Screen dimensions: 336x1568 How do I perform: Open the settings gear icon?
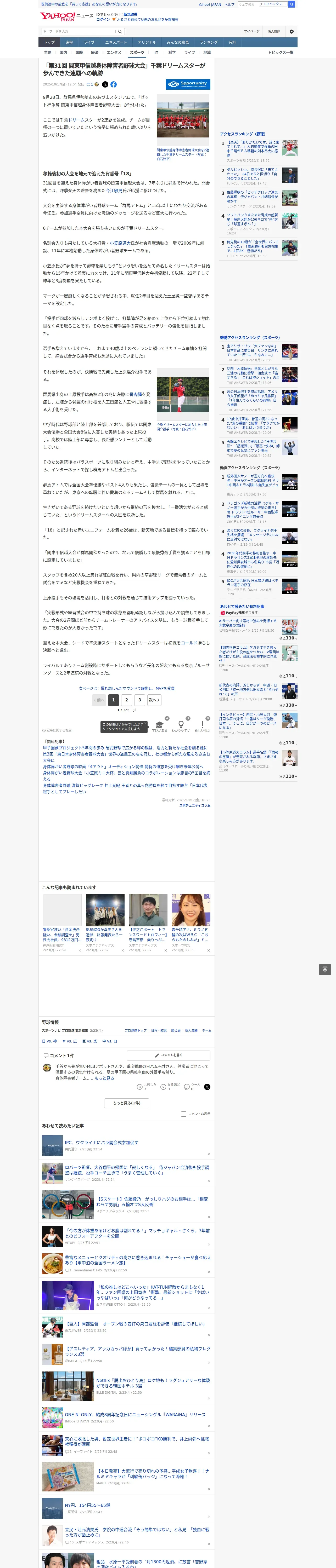[x=292, y=32]
